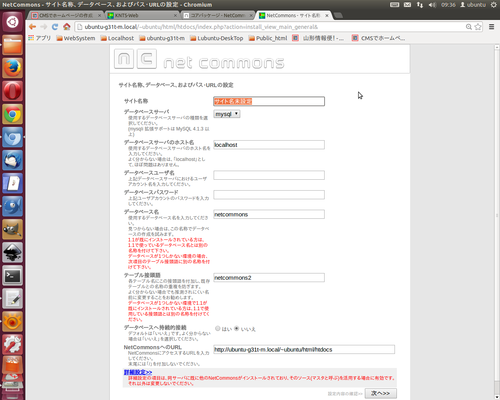Image resolution: width=500 pixels, height=400 pixels.
Task: Click the データベースユーザ名 input field
Action: pos(269,175)
